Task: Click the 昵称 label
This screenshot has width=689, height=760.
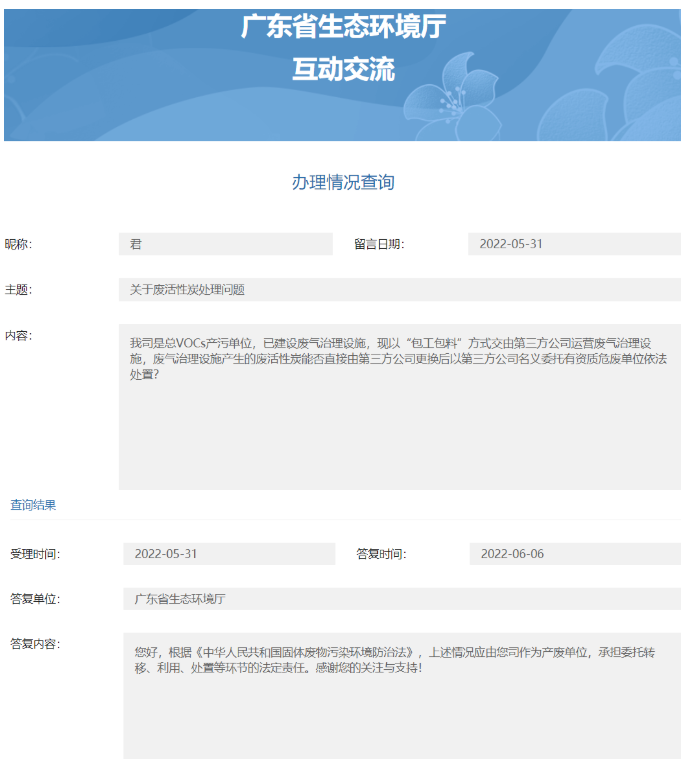Action: tap(18, 244)
